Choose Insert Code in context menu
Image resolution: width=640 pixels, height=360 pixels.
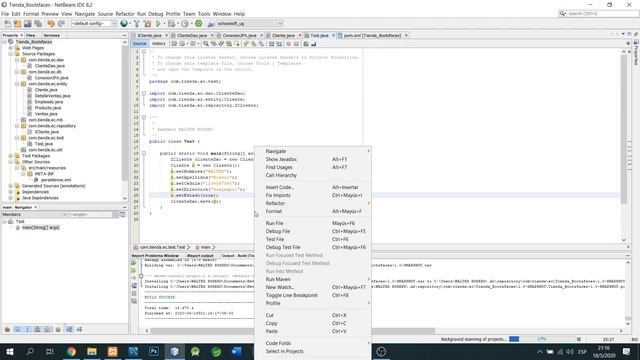point(313,187)
